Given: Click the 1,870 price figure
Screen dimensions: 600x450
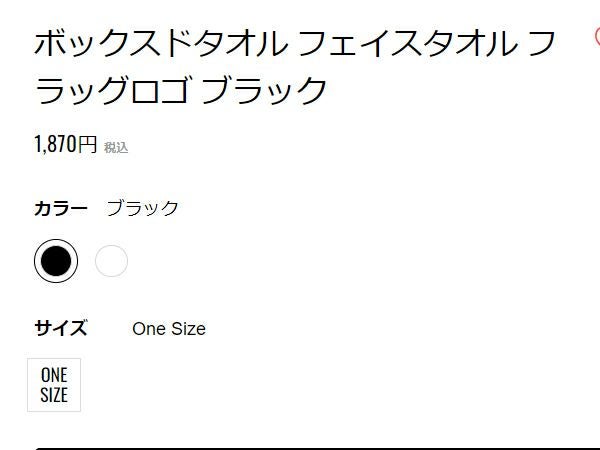Looking at the screenshot, I should 55,144.
